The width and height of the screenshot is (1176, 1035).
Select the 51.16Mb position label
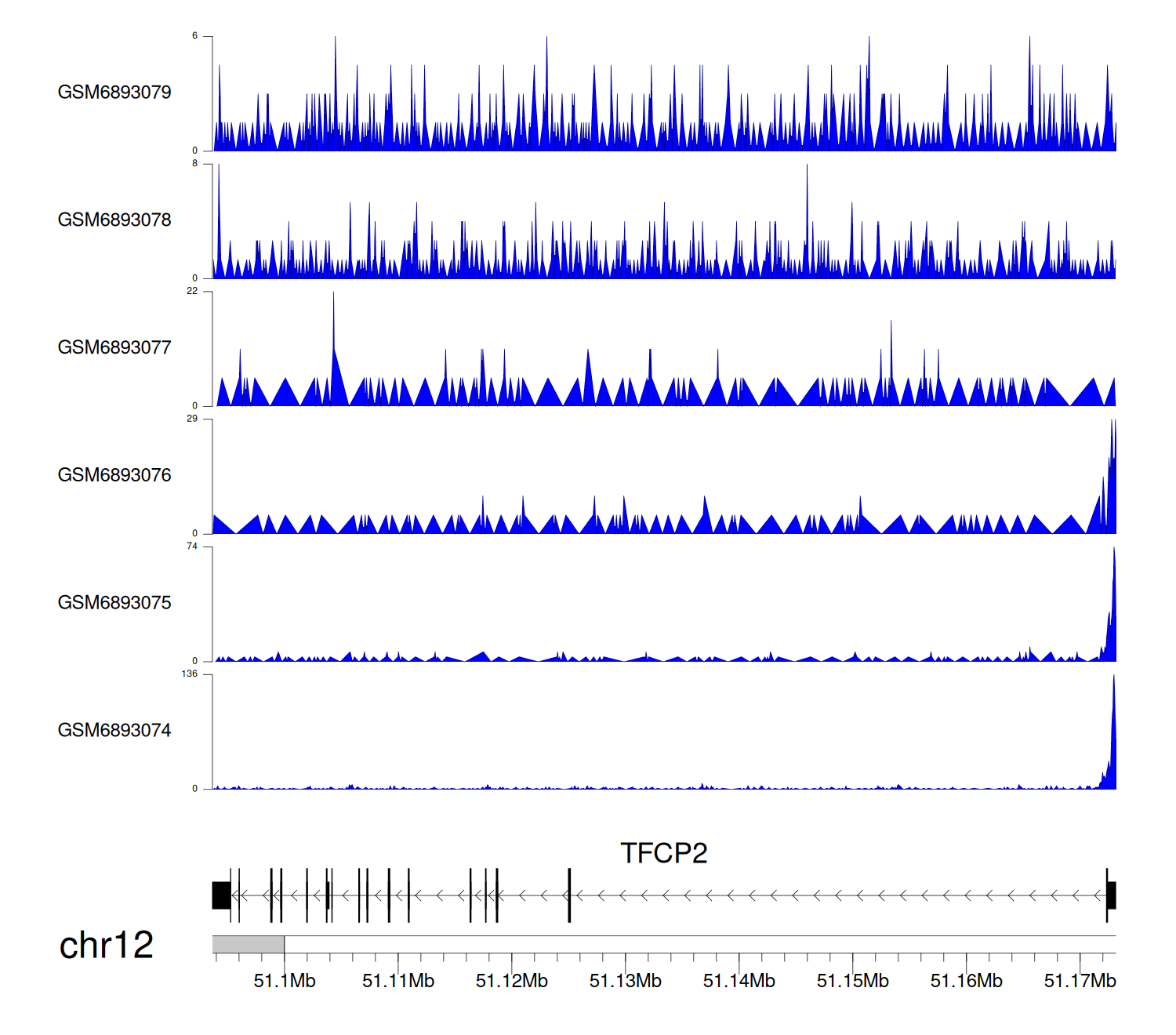pyautogui.click(x=966, y=981)
